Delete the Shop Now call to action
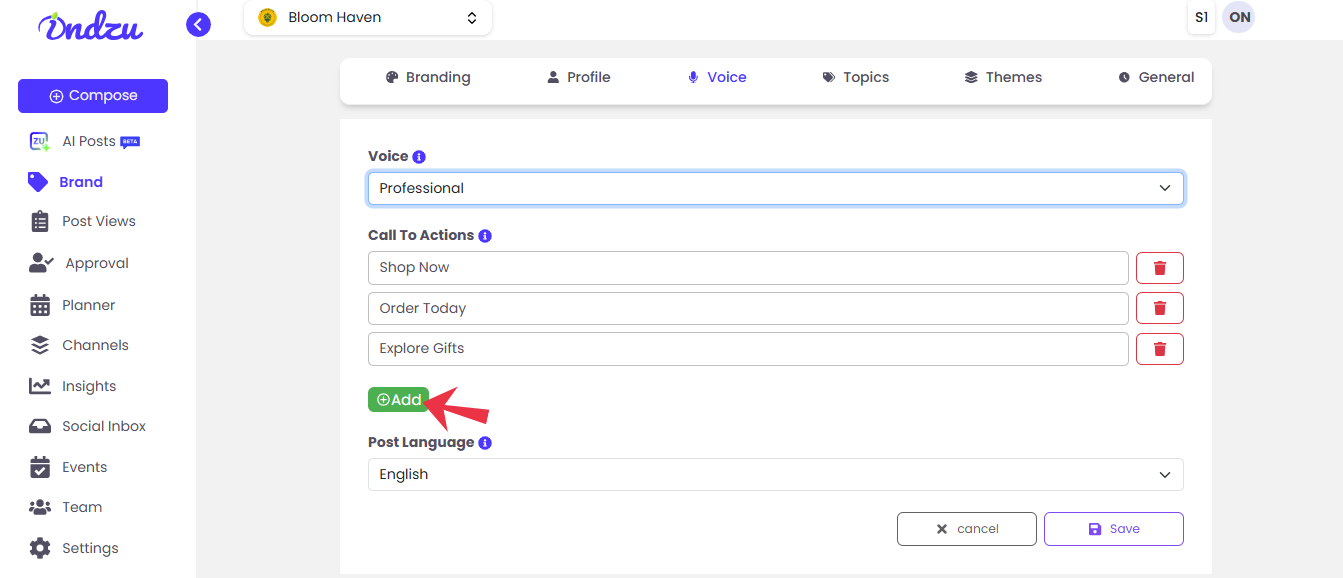1343x578 pixels. 1160,268
